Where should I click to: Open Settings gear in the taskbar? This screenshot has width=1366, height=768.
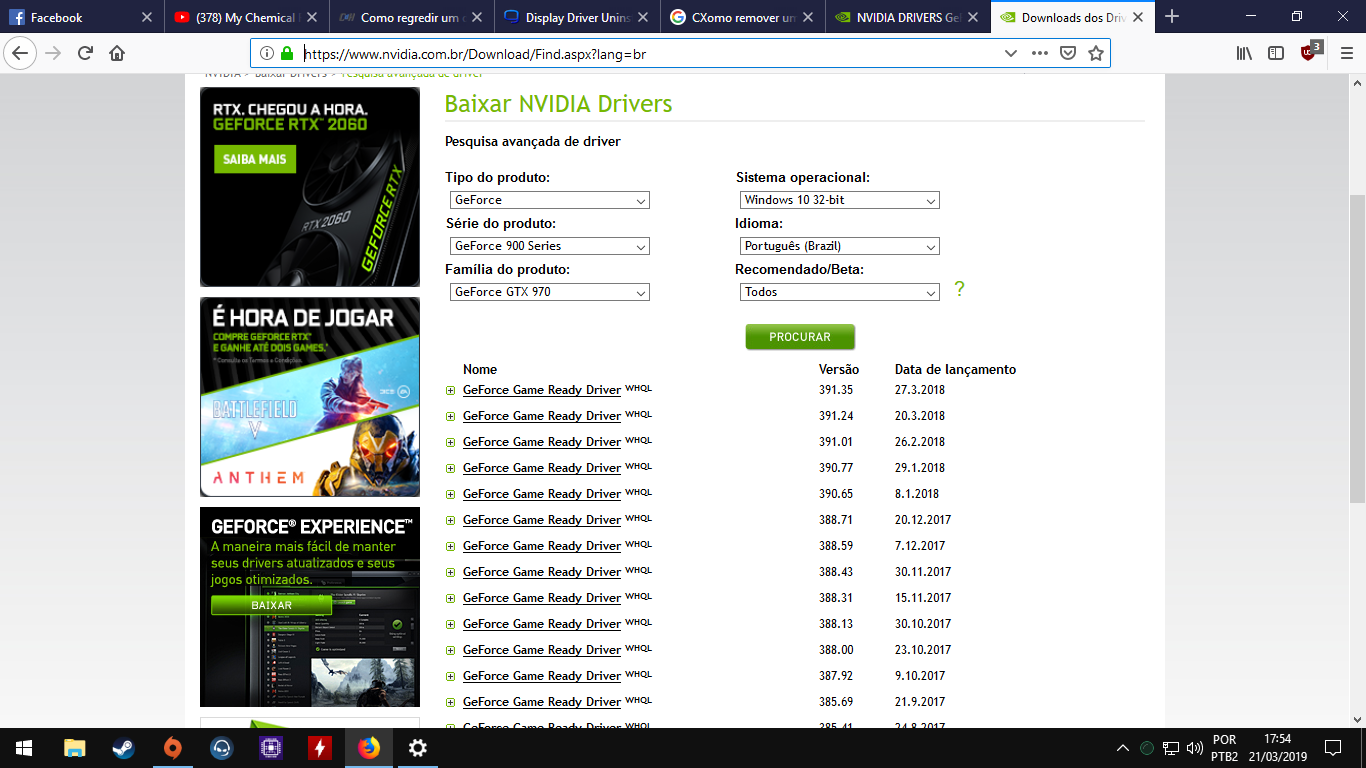[418, 748]
